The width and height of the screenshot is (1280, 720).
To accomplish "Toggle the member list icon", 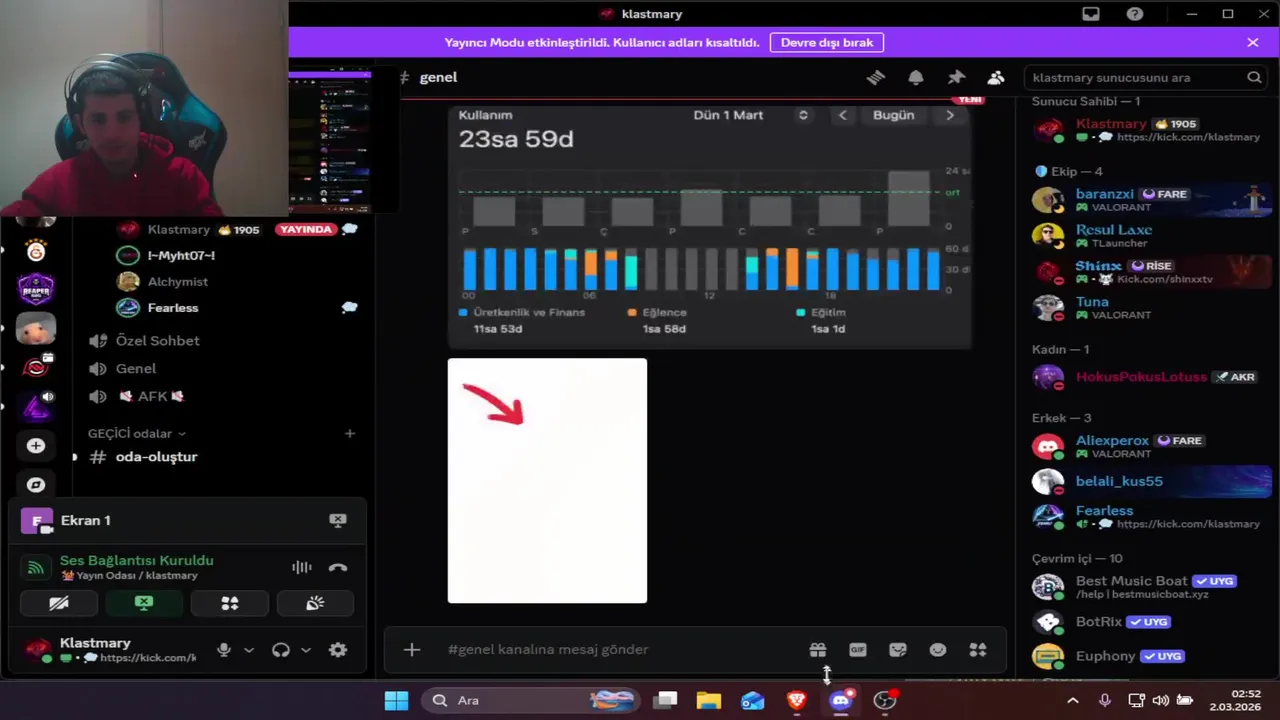I will click(996, 77).
